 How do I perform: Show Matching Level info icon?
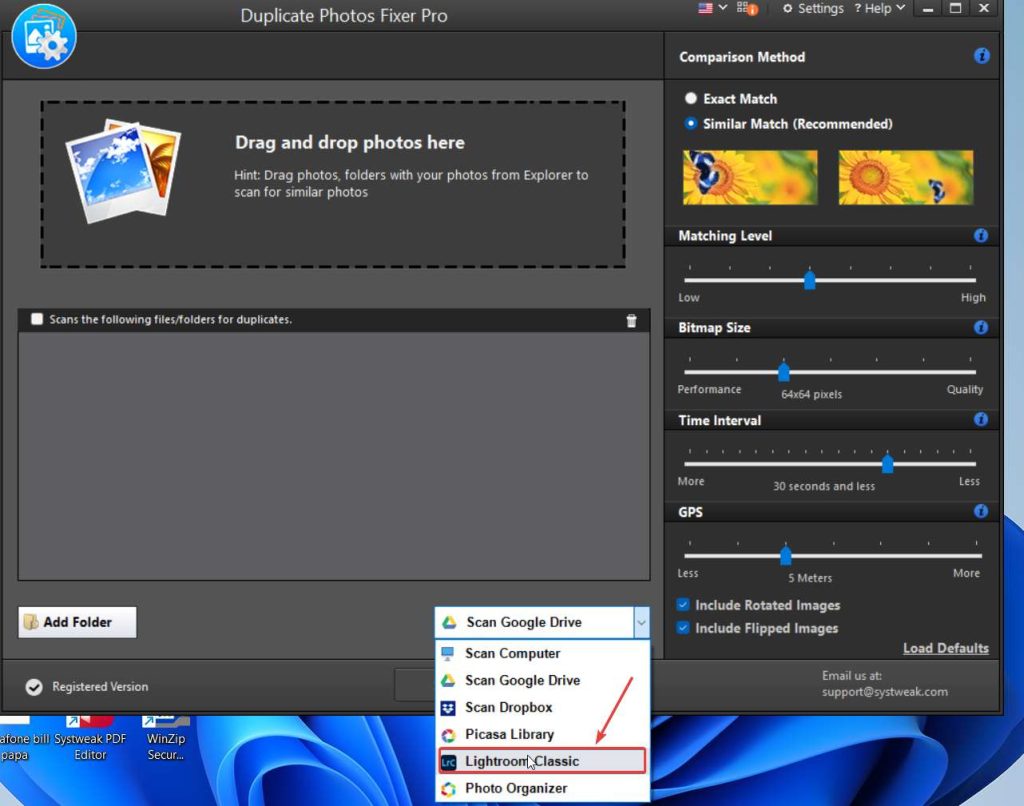coord(980,236)
